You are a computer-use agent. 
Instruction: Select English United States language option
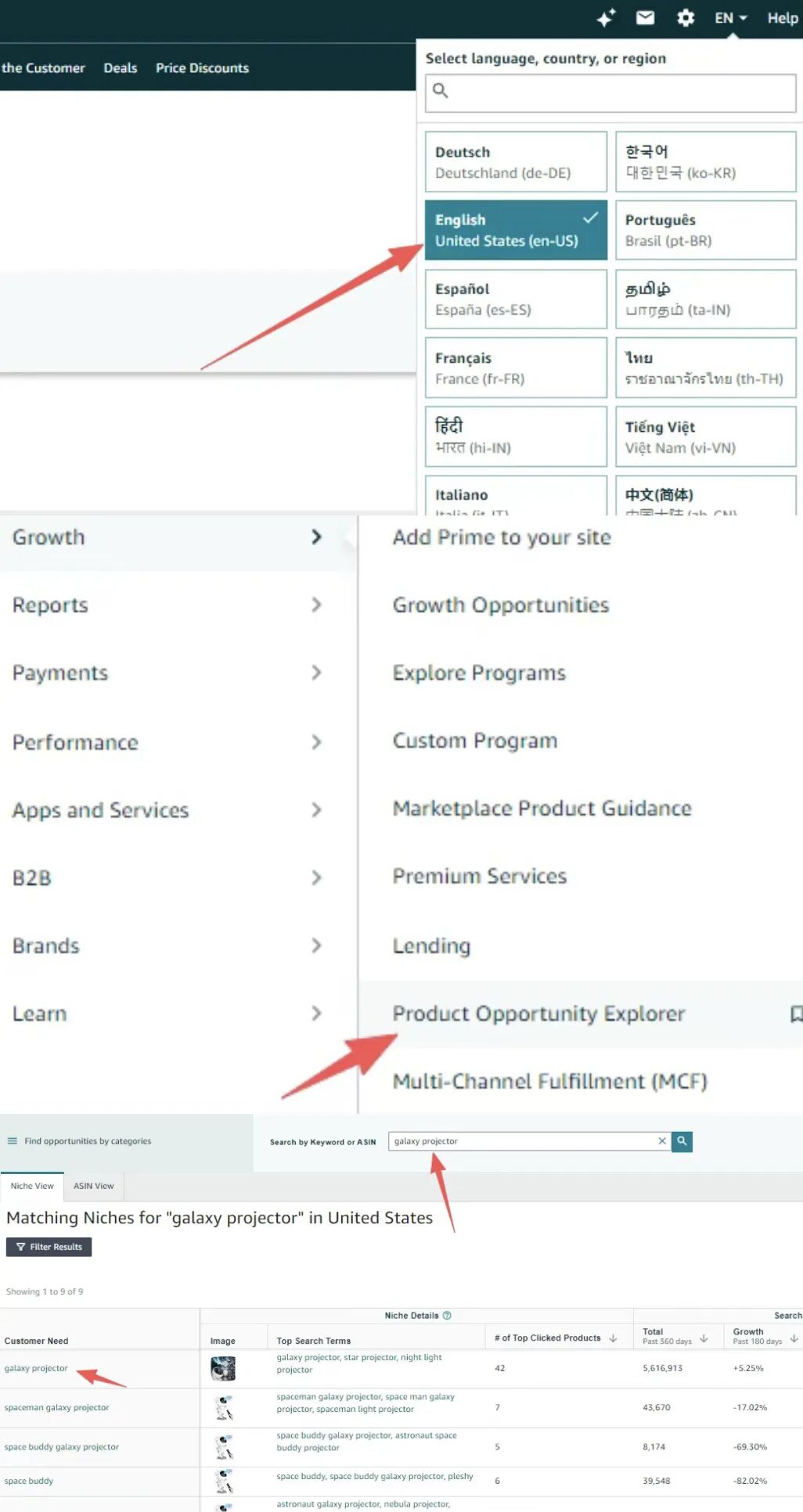tap(516, 230)
